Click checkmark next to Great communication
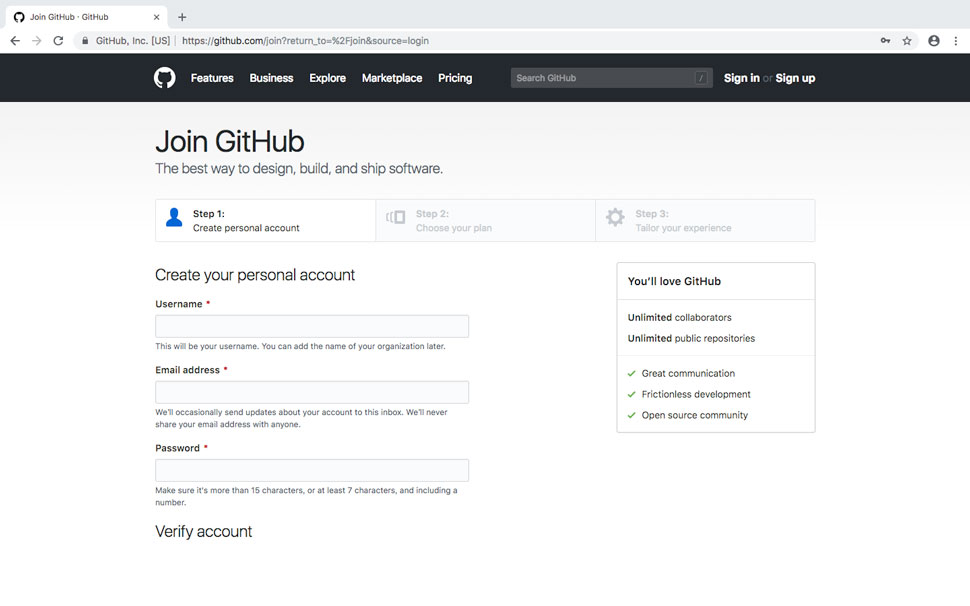Viewport: 970px width, 606px height. tap(632, 373)
